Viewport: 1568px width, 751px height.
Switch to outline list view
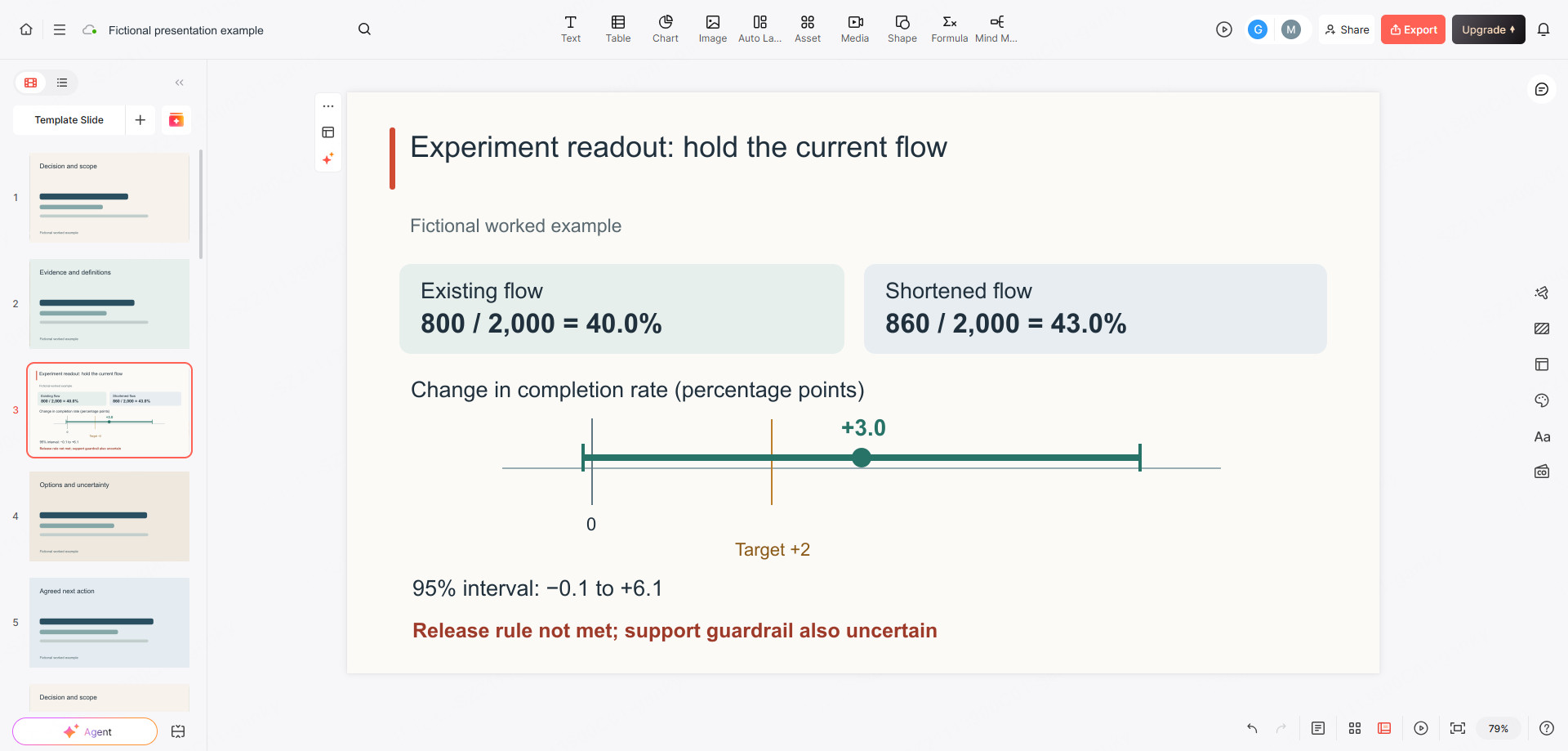tap(62, 83)
